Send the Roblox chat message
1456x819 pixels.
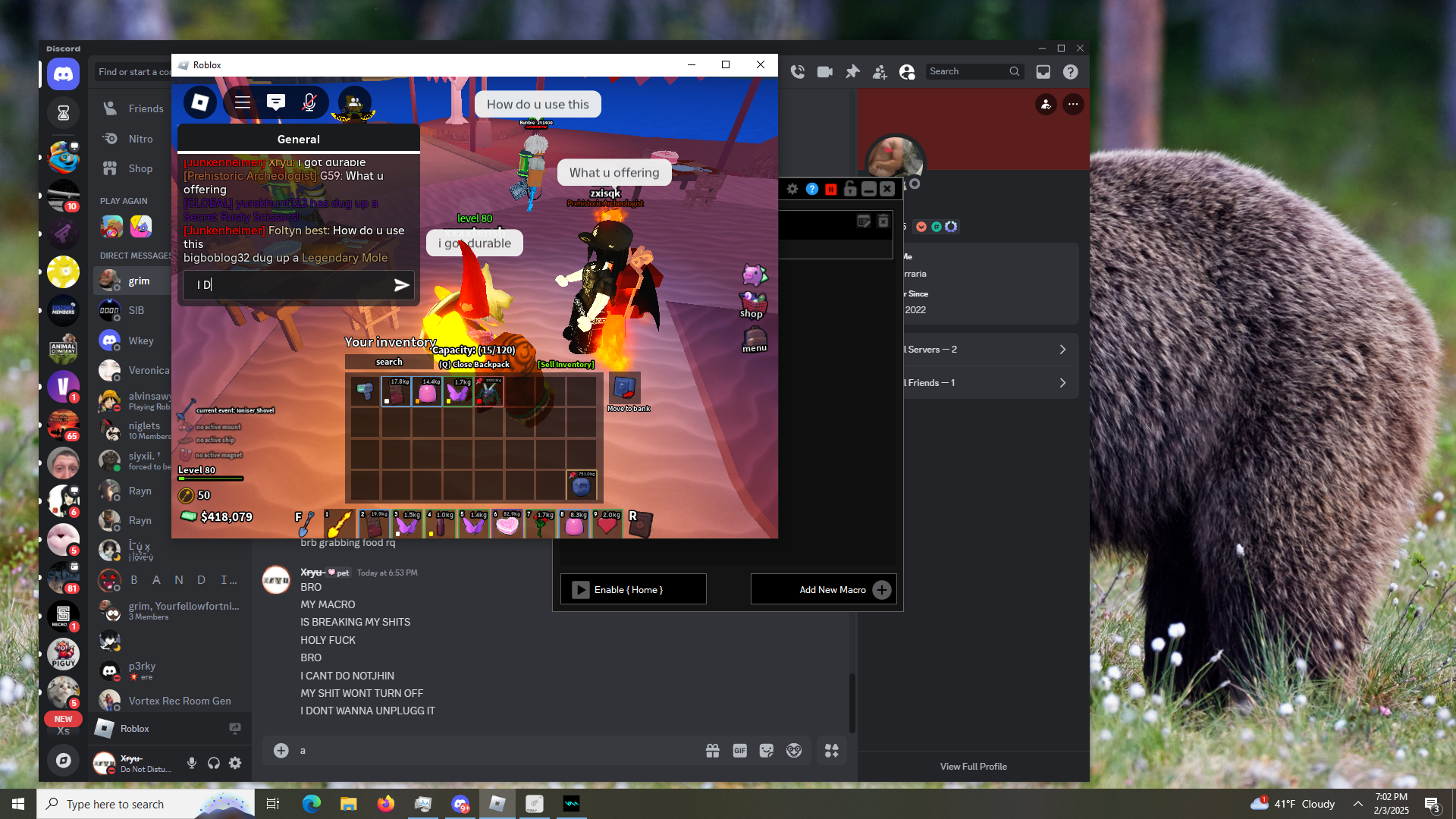click(x=401, y=285)
